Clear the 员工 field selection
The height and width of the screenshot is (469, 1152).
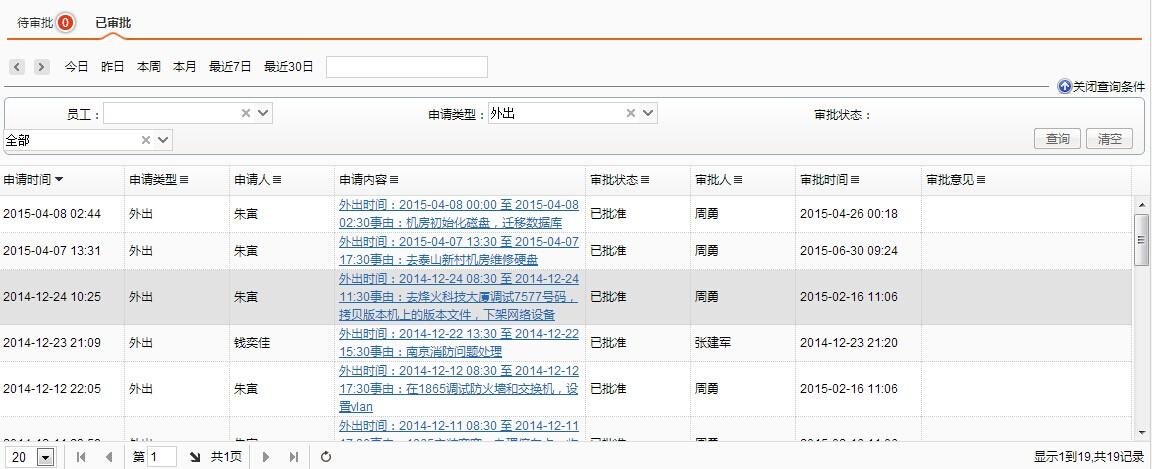tap(246, 114)
